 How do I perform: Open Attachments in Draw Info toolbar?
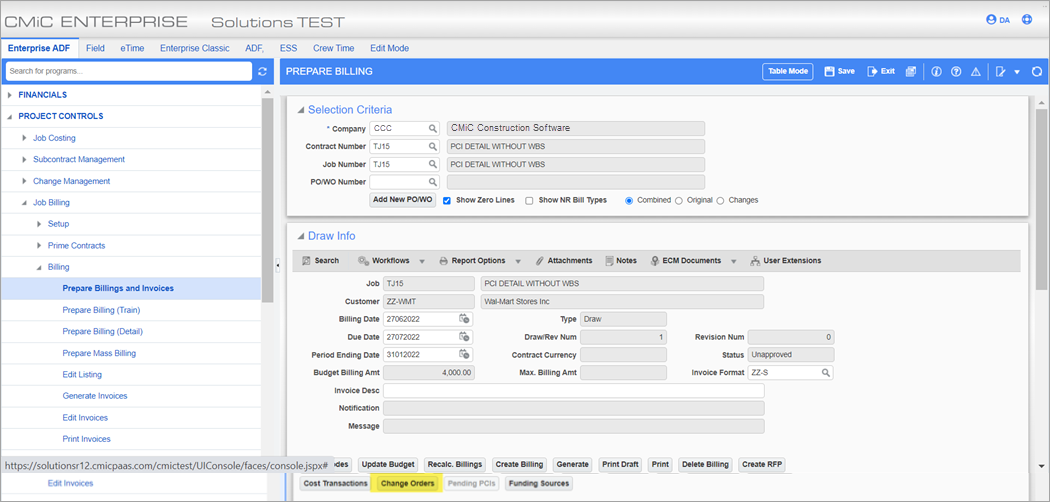point(564,260)
